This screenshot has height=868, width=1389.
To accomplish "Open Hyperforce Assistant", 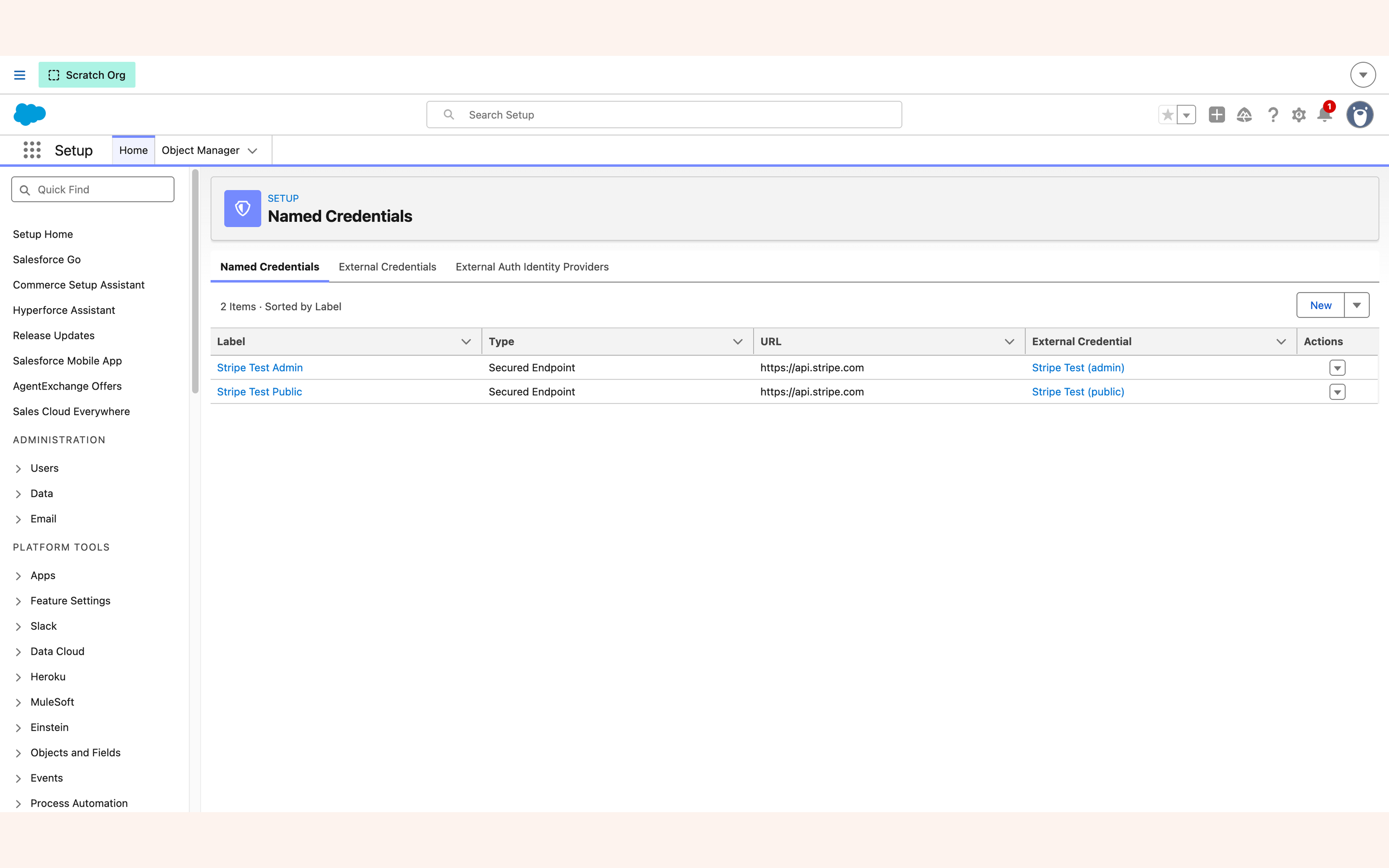I will 64,310.
